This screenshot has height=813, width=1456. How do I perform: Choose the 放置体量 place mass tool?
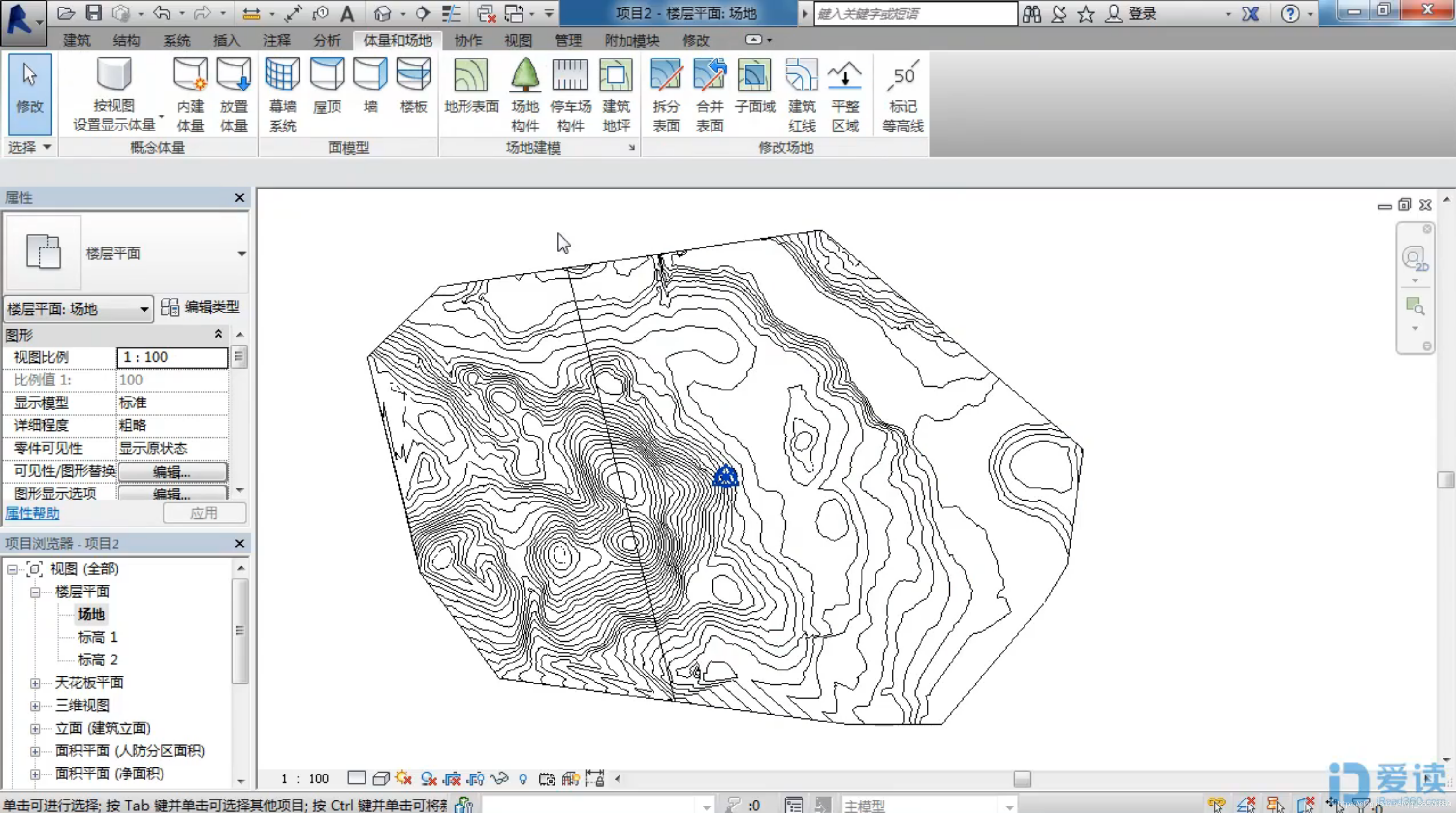pos(234,94)
